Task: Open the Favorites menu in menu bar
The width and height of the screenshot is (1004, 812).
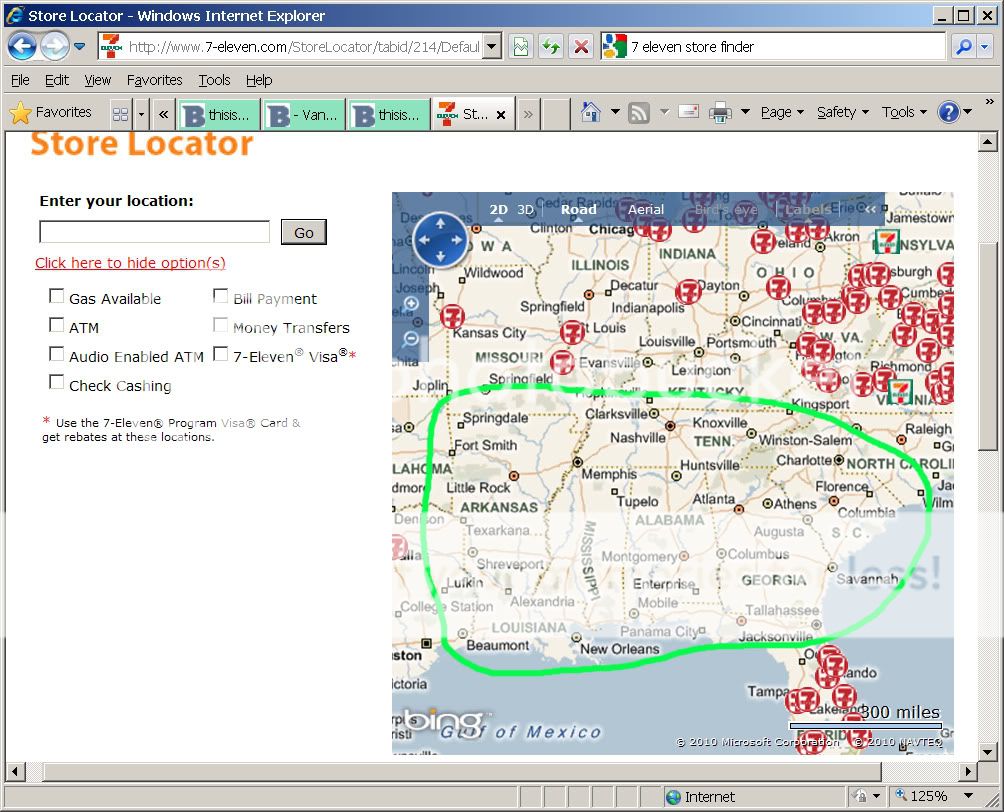Action: 154,80
